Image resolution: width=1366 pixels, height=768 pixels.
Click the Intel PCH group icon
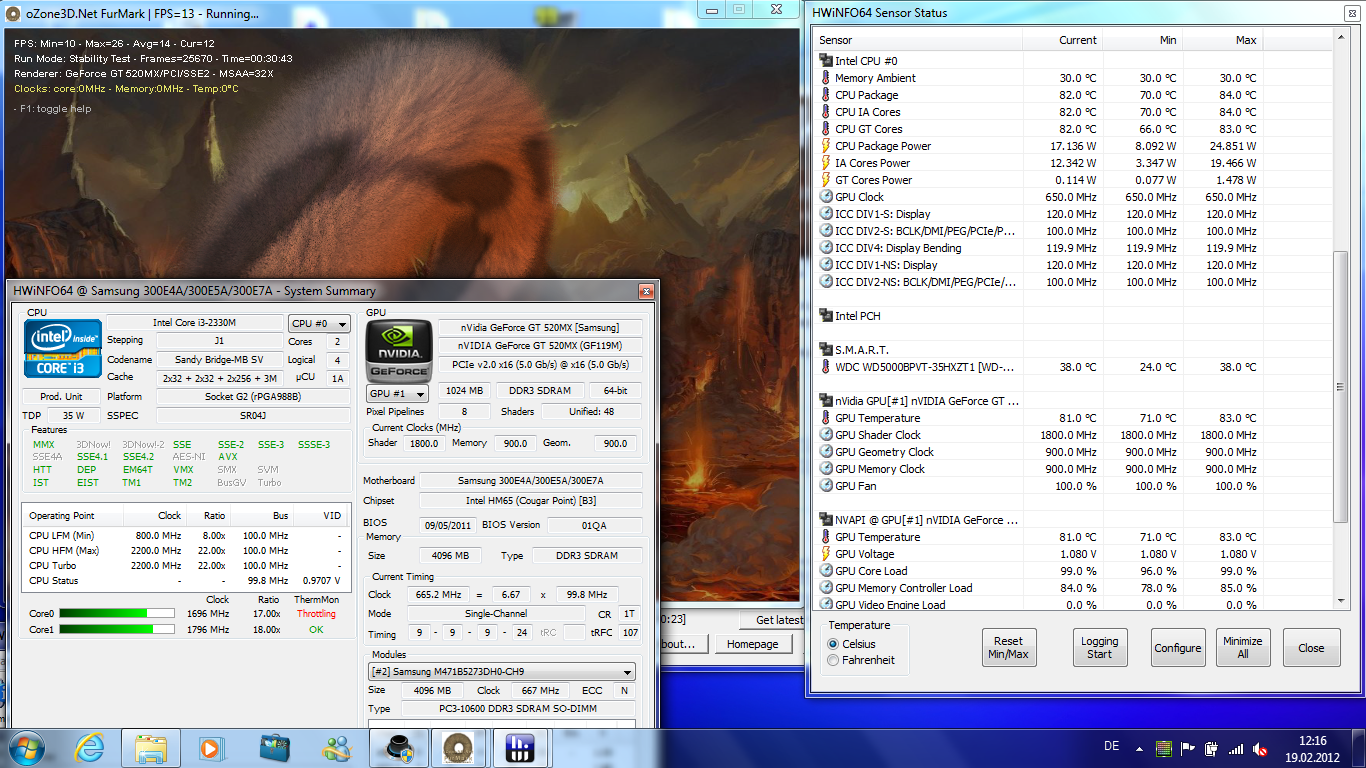[826, 316]
